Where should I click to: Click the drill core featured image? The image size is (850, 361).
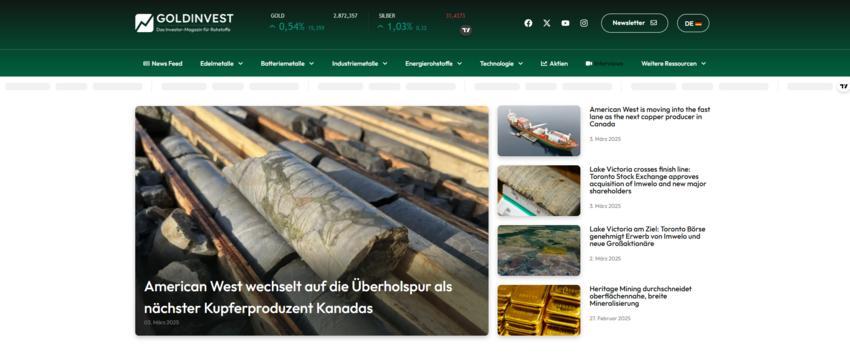coord(312,220)
